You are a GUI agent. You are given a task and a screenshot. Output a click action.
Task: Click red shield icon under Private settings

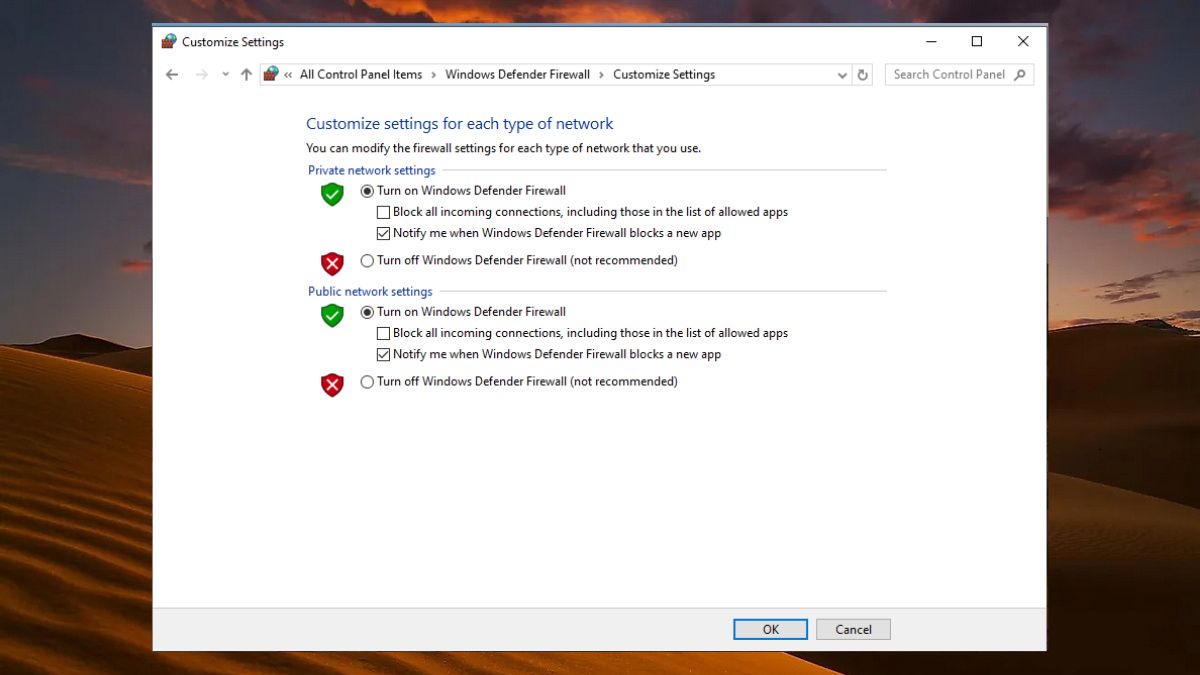(x=332, y=263)
